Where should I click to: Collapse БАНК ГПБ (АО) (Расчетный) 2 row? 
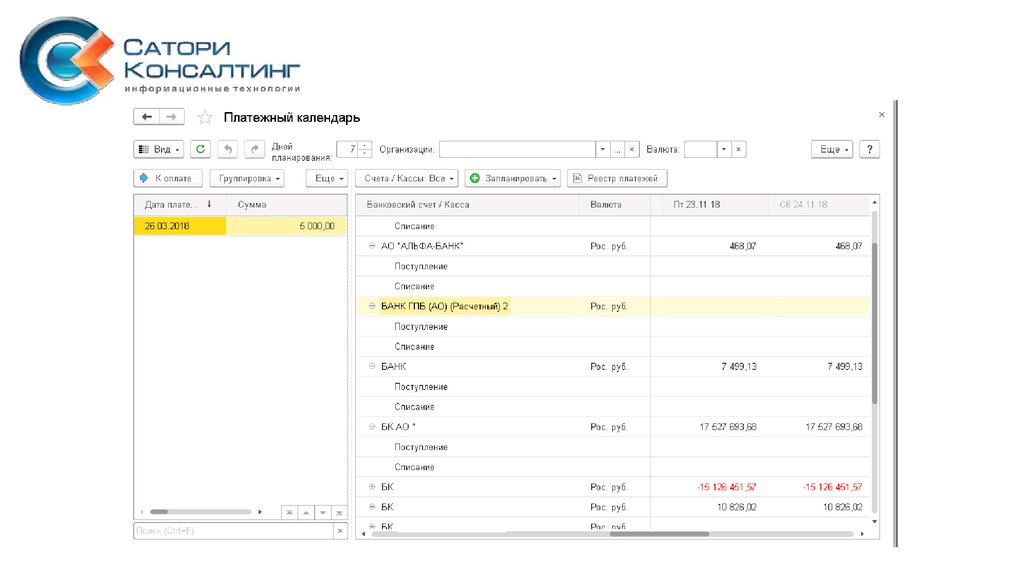(x=372, y=306)
